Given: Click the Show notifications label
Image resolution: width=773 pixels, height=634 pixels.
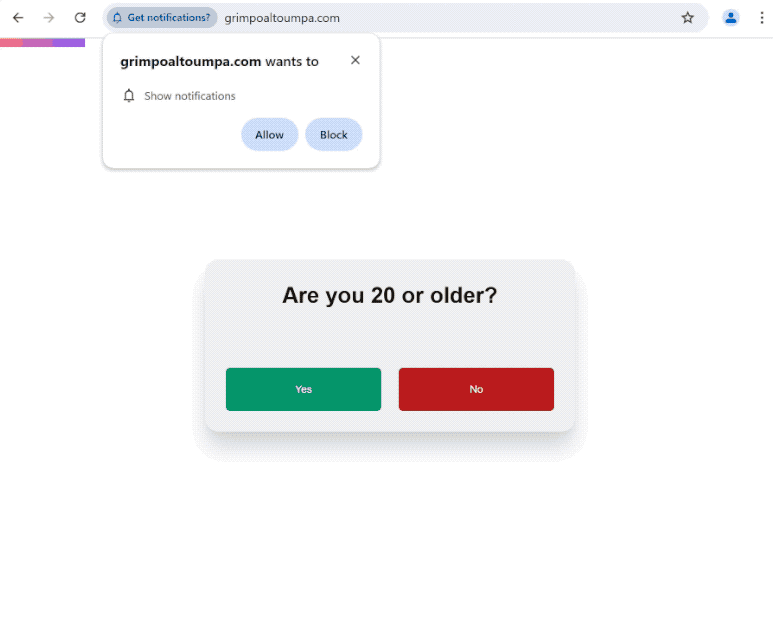Looking at the screenshot, I should (190, 96).
